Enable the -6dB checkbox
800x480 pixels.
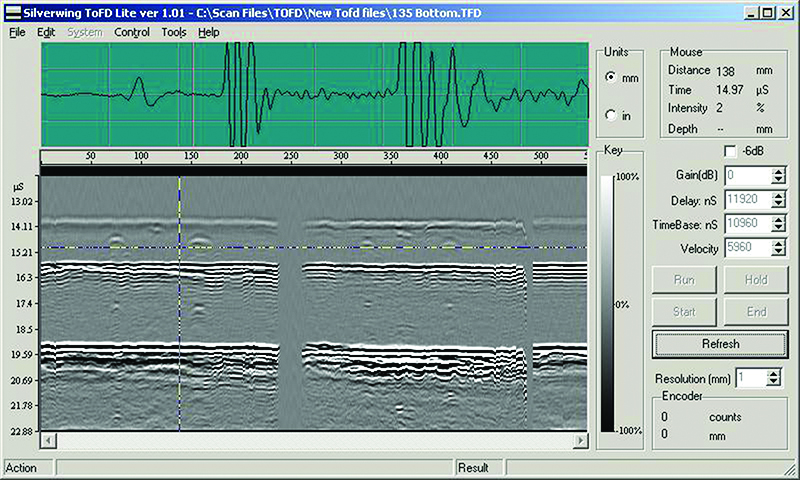coord(729,150)
